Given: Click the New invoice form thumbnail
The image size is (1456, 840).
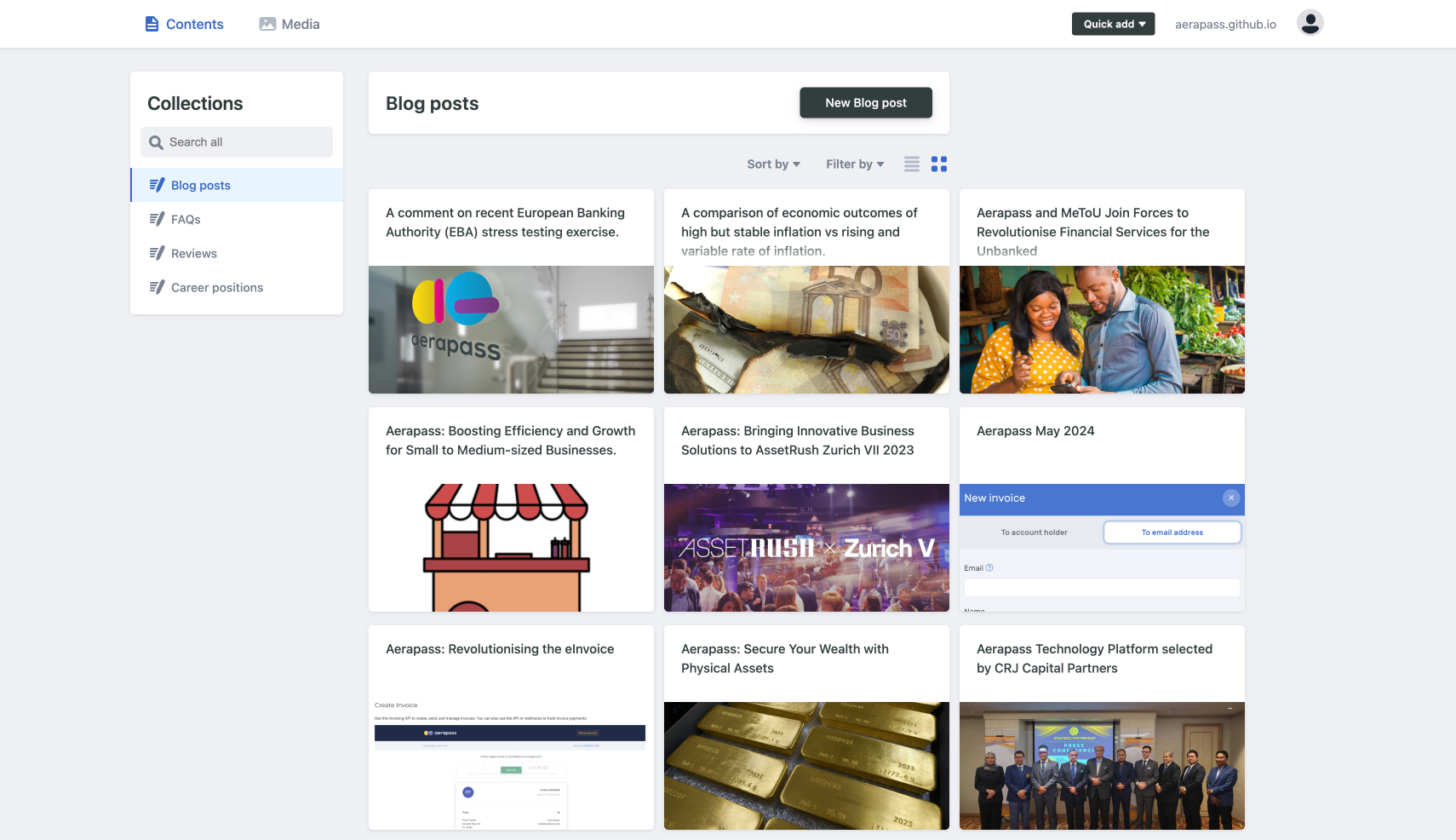Looking at the screenshot, I should [x=1102, y=548].
